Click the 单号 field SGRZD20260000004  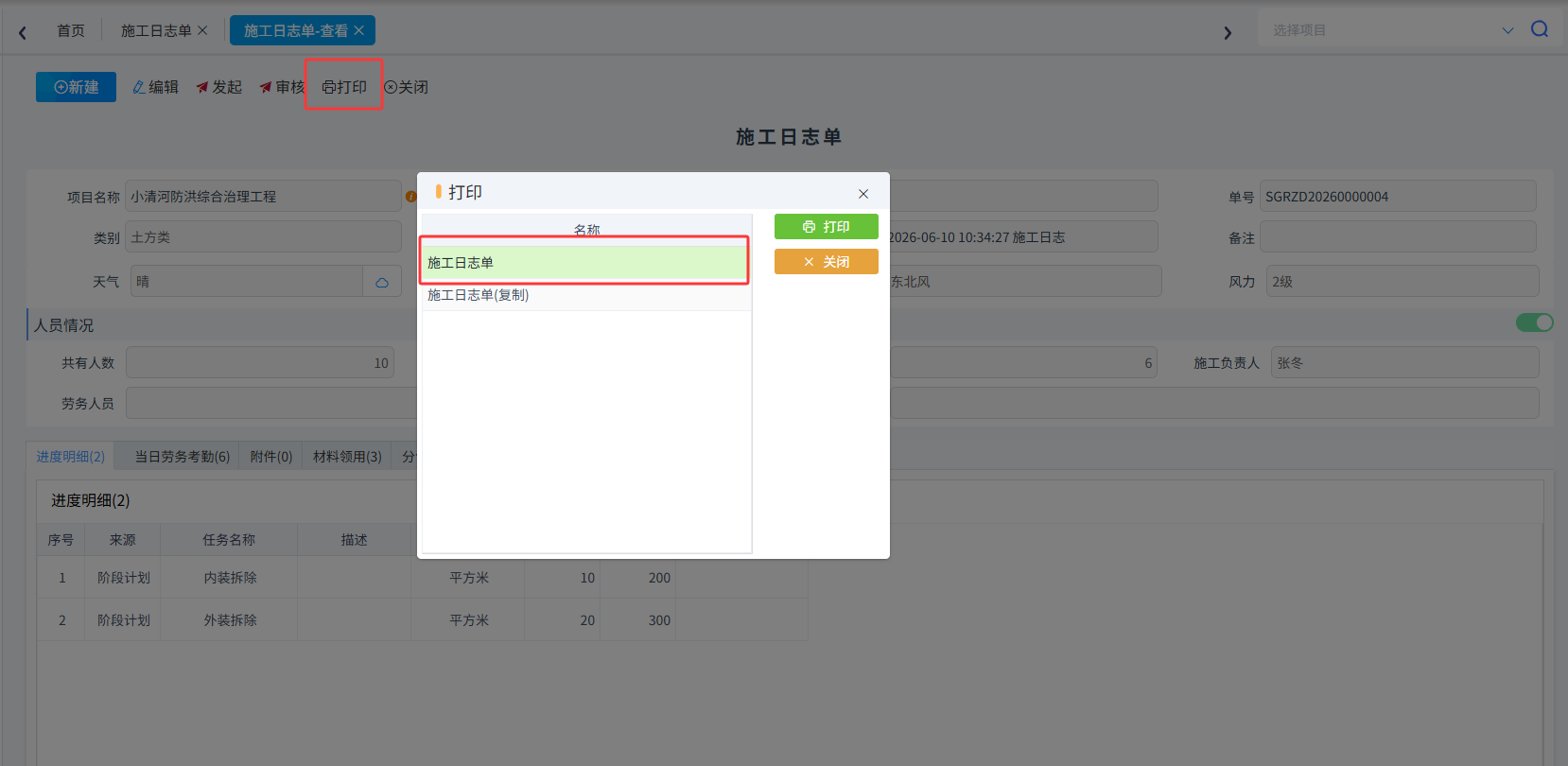point(1398,197)
